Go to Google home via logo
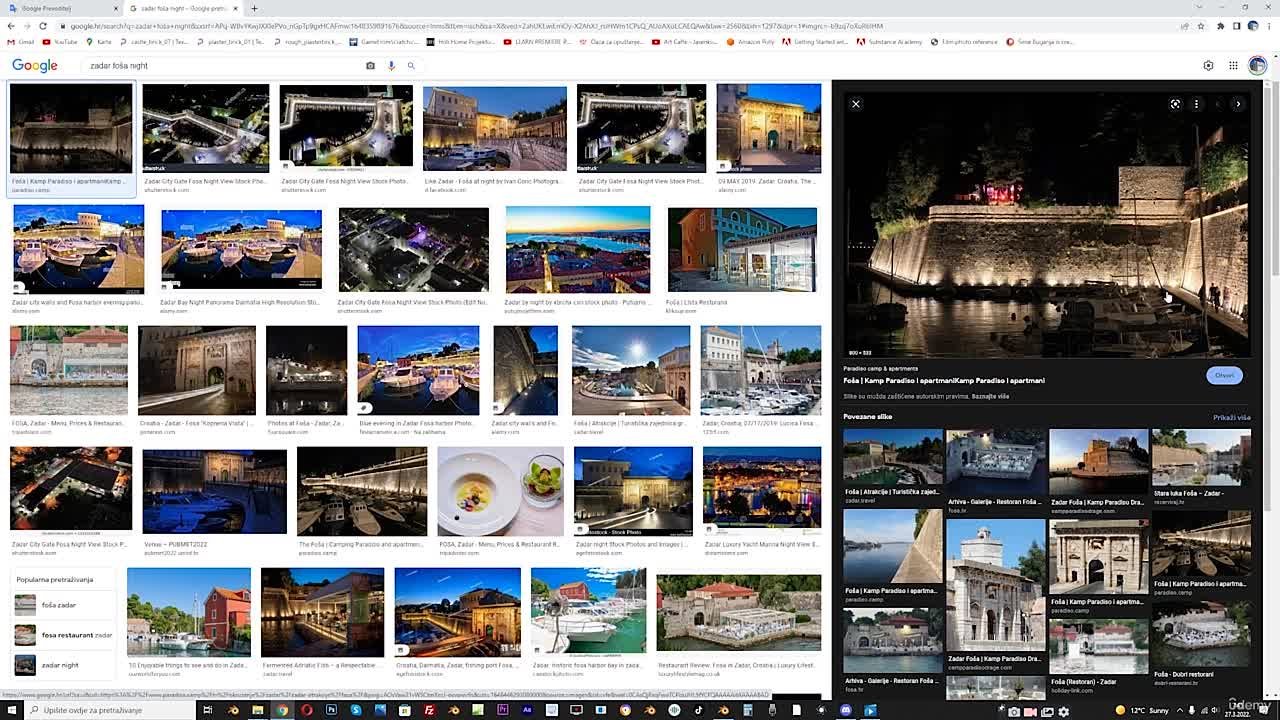 (35, 66)
